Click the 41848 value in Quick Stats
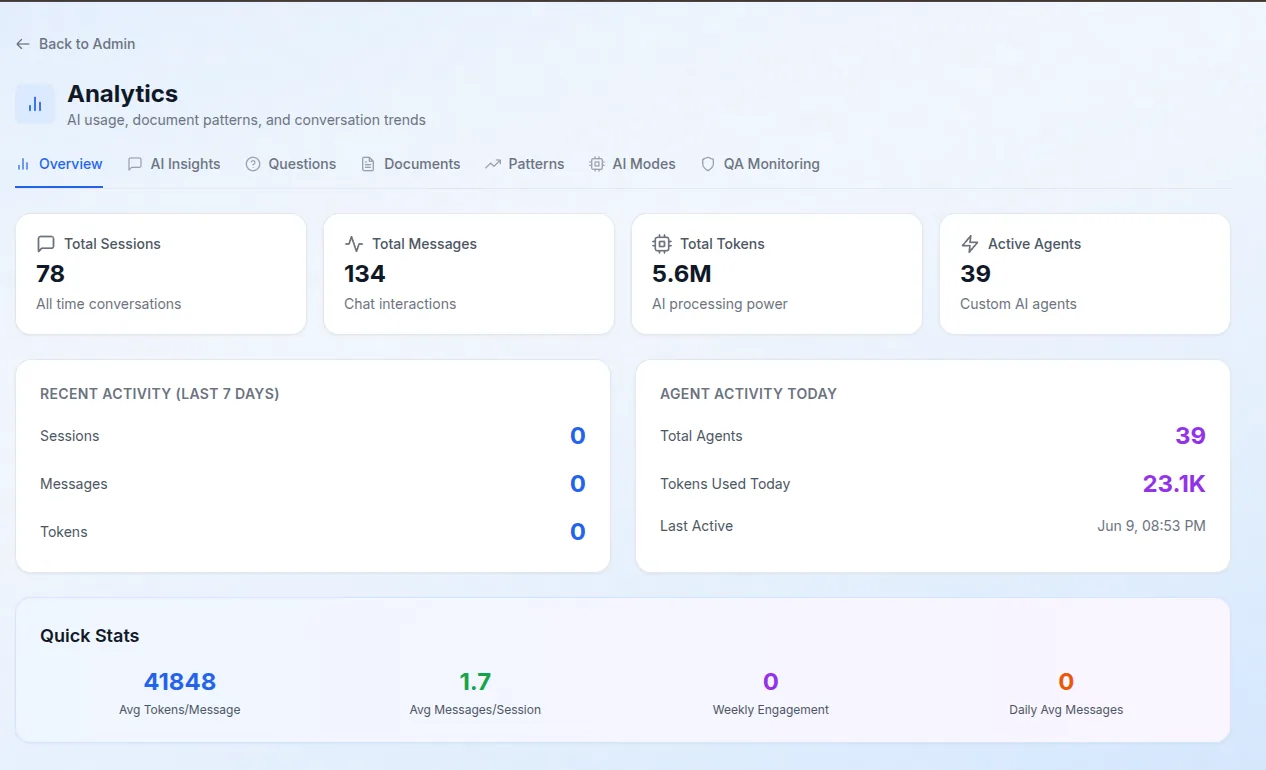 [180, 682]
